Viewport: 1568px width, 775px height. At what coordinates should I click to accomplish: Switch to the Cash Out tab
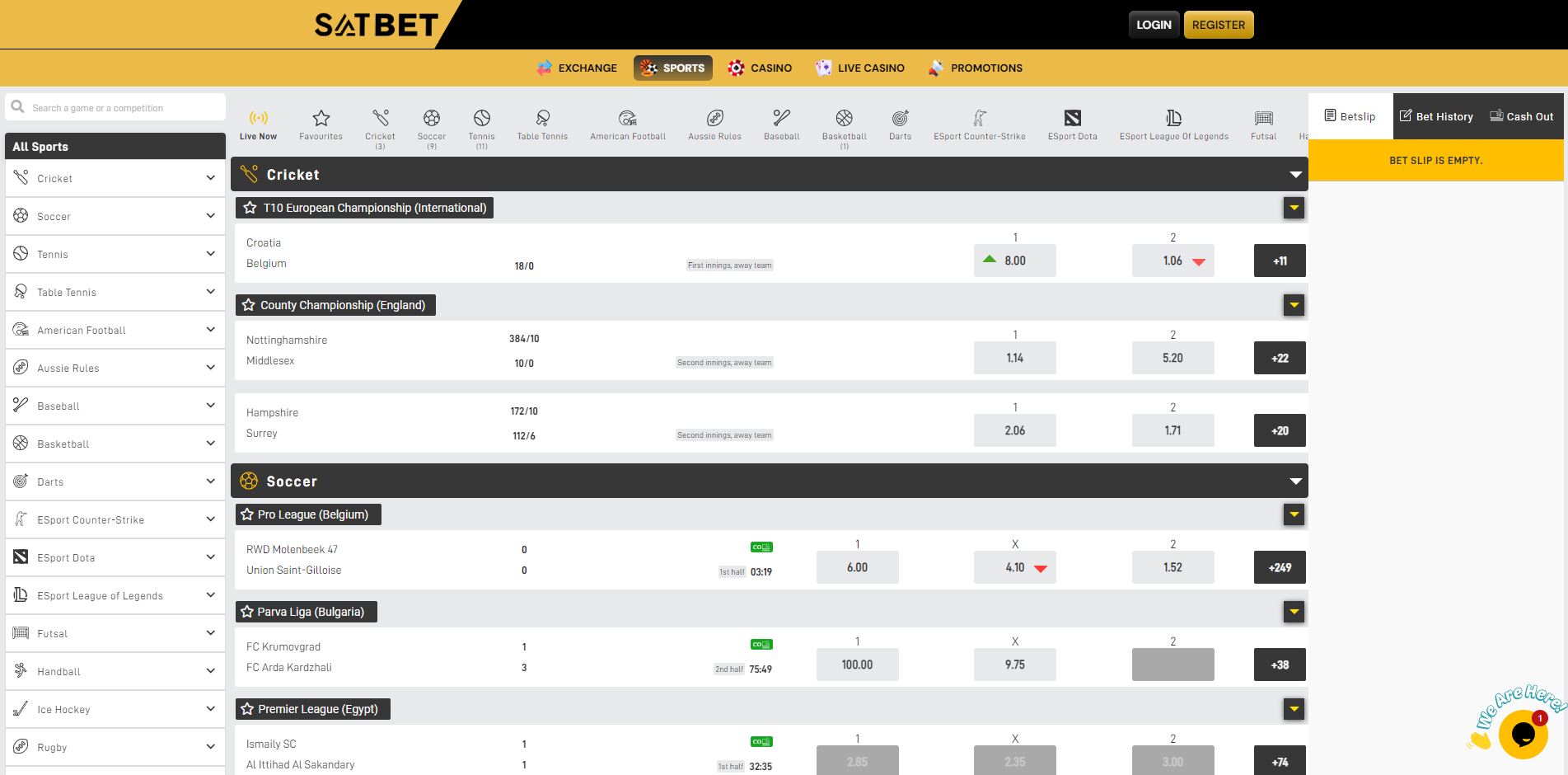(x=1522, y=116)
